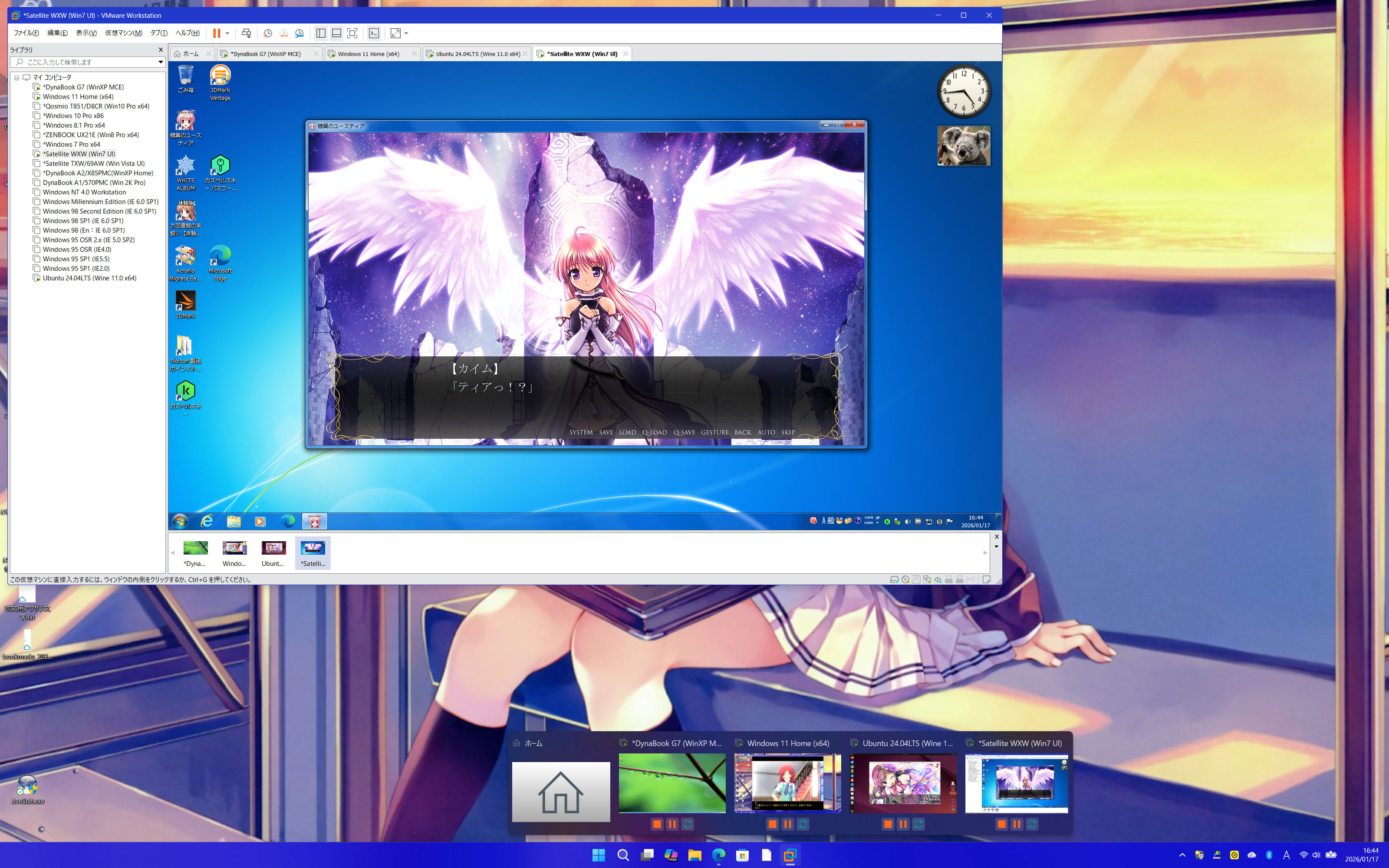Open Snapshot Manager from the toolbar icon

[x=300, y=33]
